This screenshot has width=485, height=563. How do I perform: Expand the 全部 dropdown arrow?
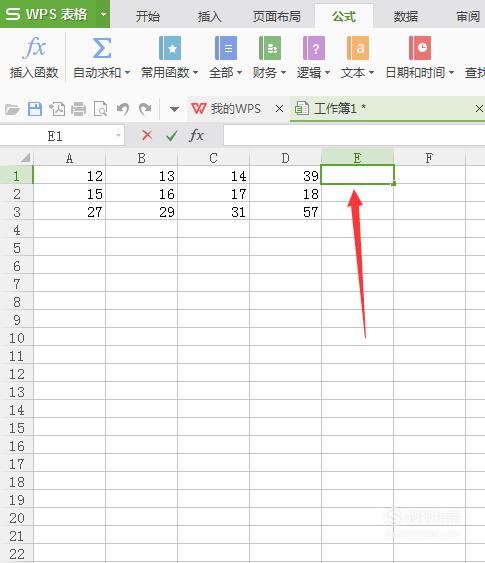[x=239, y=73]
